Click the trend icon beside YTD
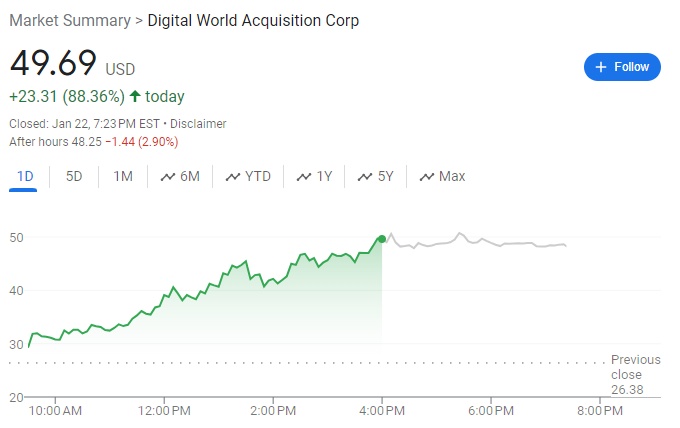The image size is (680, 428). 233,177
